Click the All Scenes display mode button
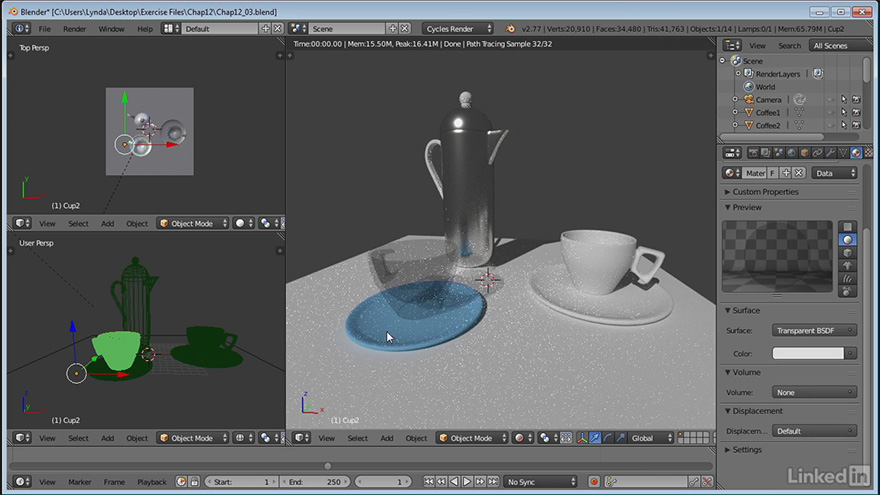The height and width of the screenshot is (495, 880). (x=839, y=45)
